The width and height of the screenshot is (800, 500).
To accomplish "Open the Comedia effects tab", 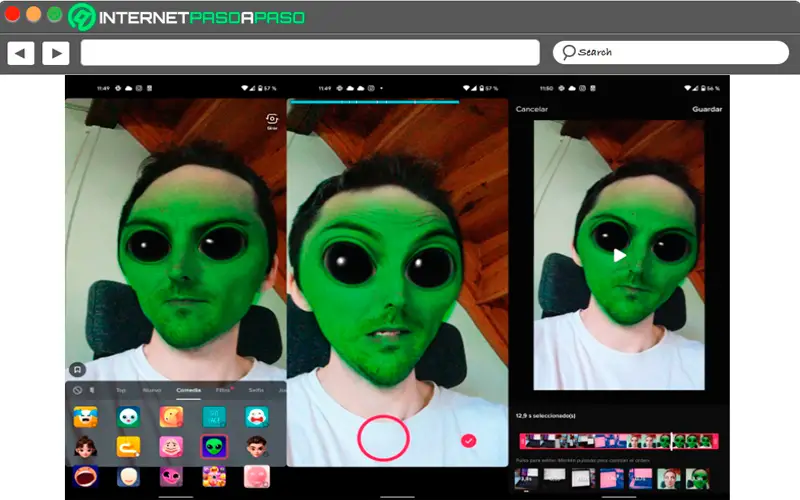I will pyautogui.click(x=189, y=390).
